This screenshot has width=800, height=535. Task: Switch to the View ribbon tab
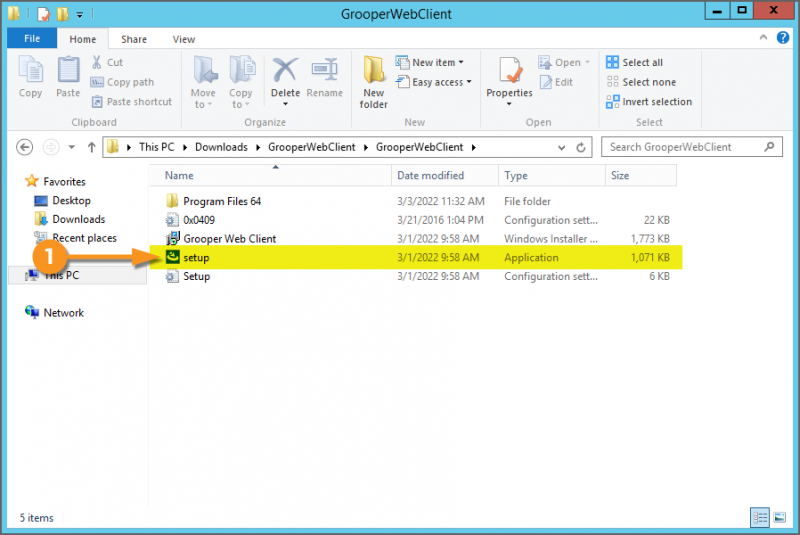coord(184,39)
